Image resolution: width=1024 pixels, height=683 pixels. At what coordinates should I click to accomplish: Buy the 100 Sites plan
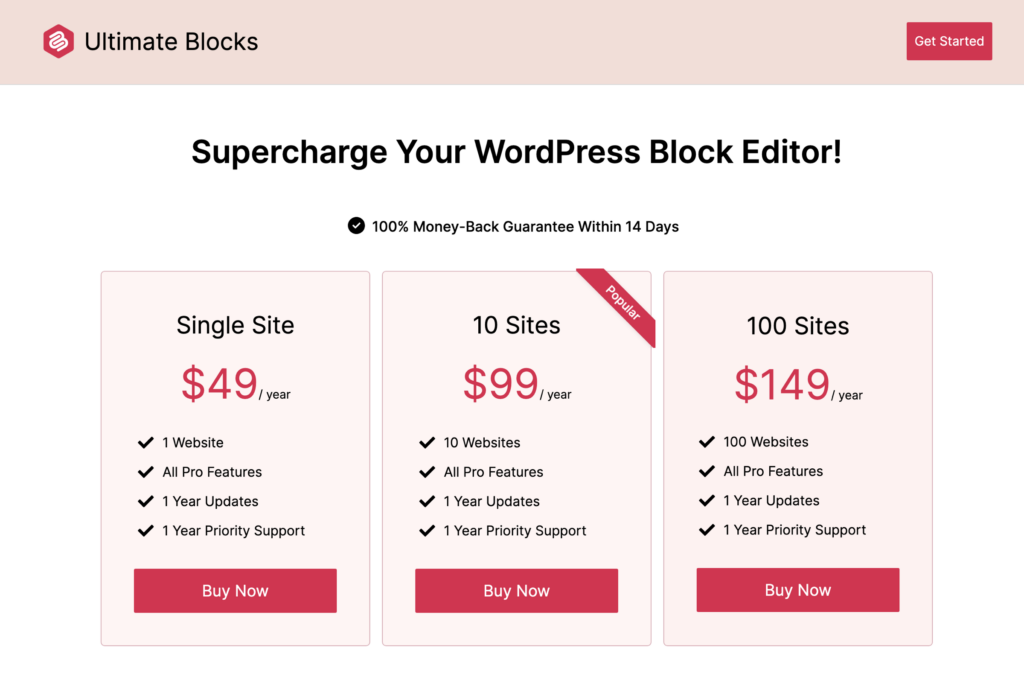pos(797,590)
